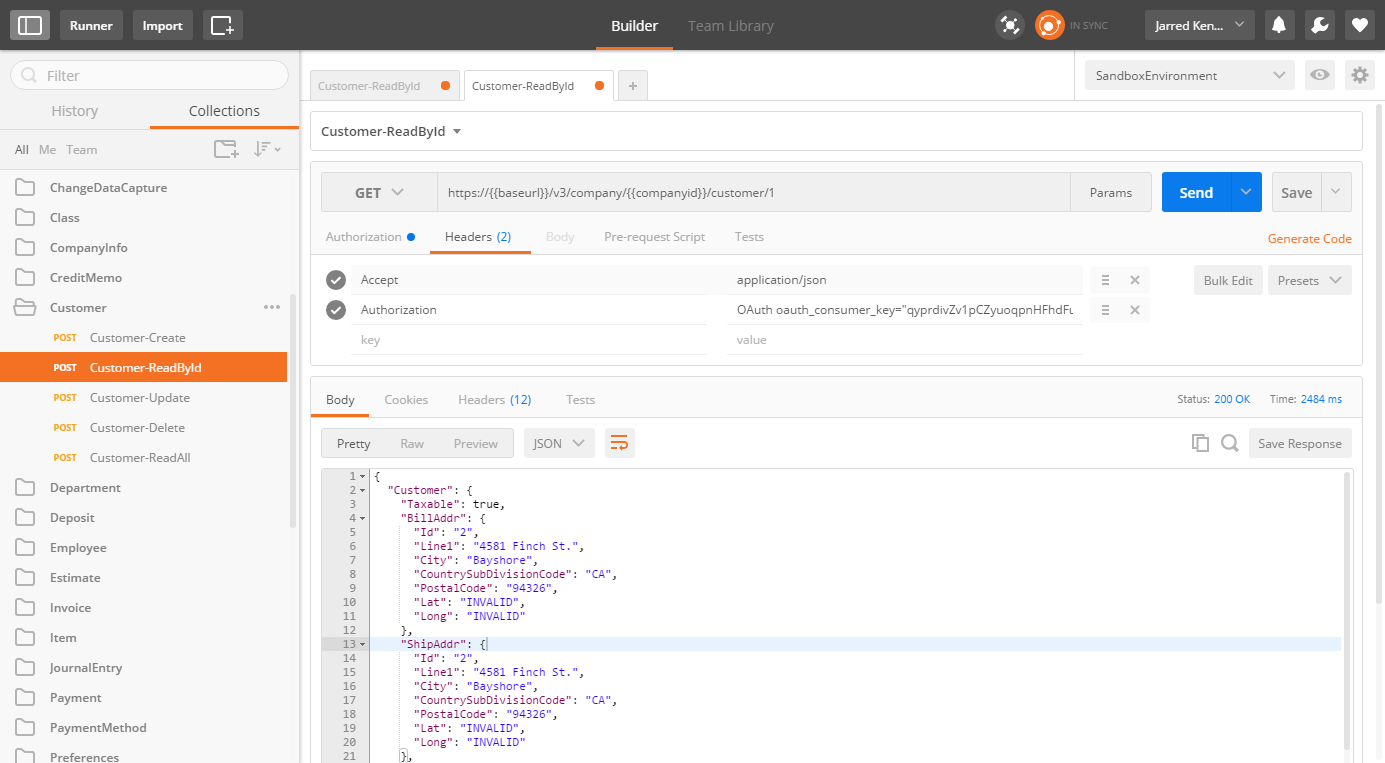Image resolution: width=1385 pixels, height=763 pixels.
Task: Filter collections by Team
Action: 82,150
